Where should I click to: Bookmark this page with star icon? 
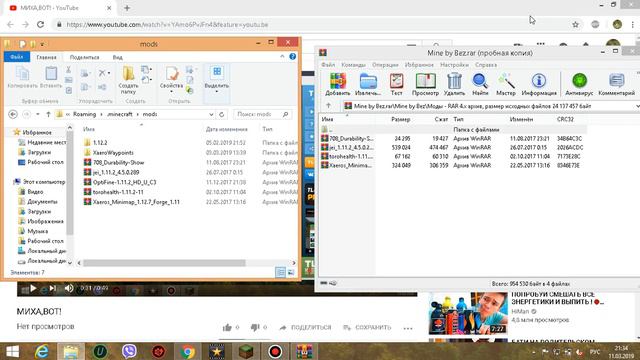[576, 24]
